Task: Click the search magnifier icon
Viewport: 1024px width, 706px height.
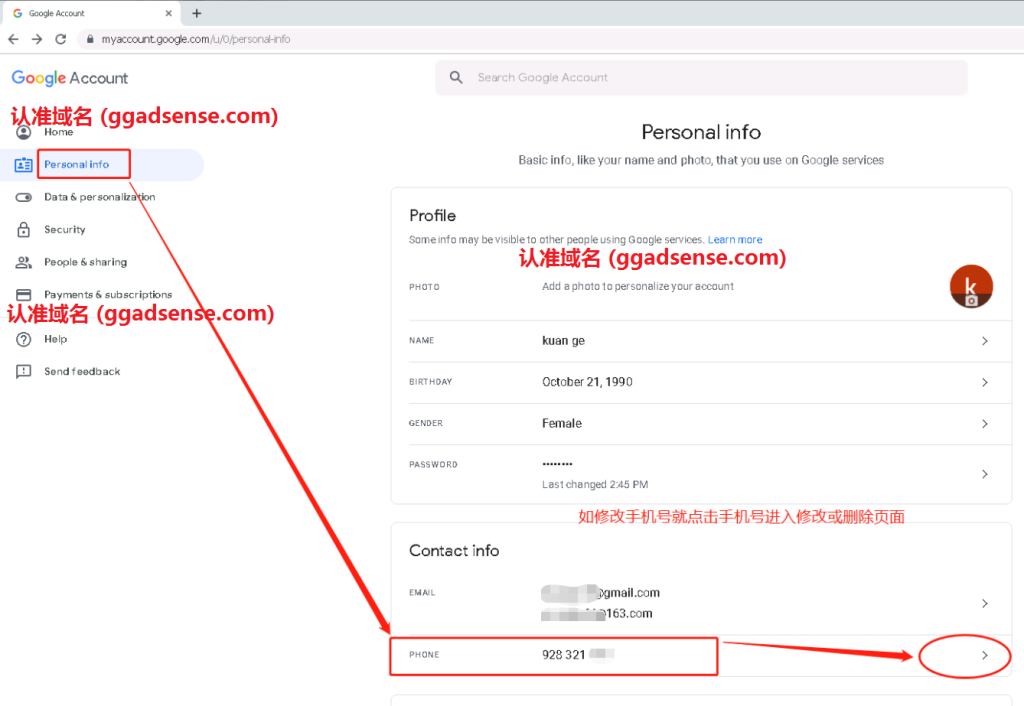Action: tap(457, 78)
